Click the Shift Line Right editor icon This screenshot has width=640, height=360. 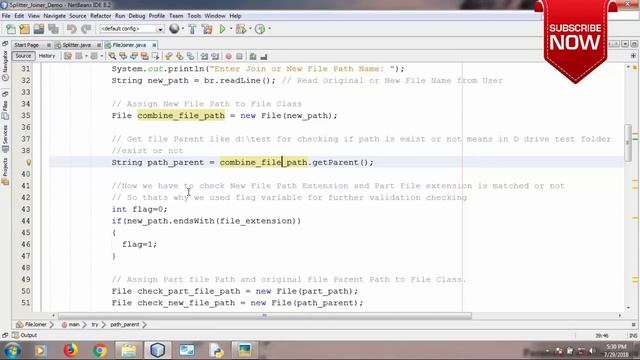[x=215, y=56]
